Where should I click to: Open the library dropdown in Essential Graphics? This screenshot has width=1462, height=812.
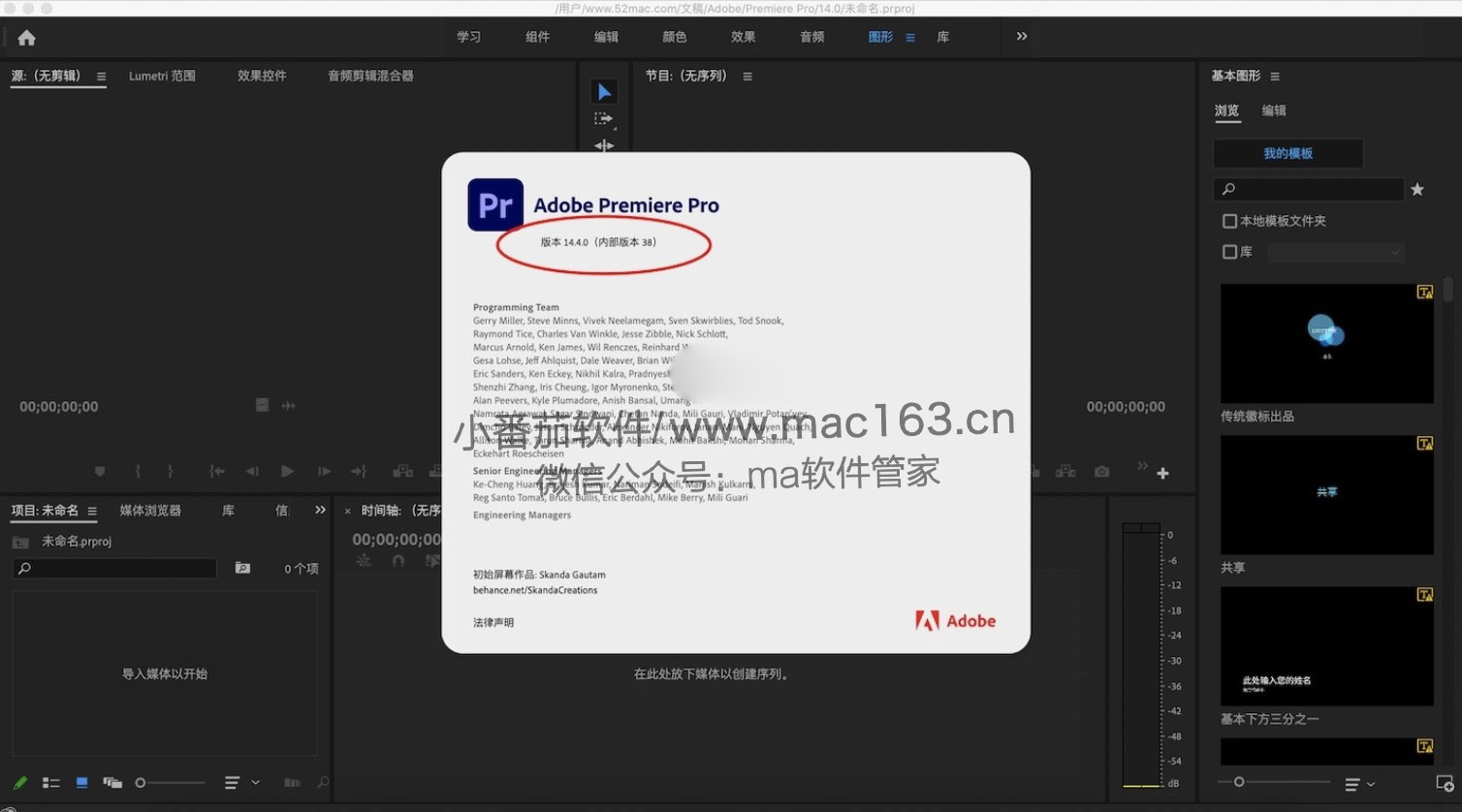click(x=1336, y=252)
